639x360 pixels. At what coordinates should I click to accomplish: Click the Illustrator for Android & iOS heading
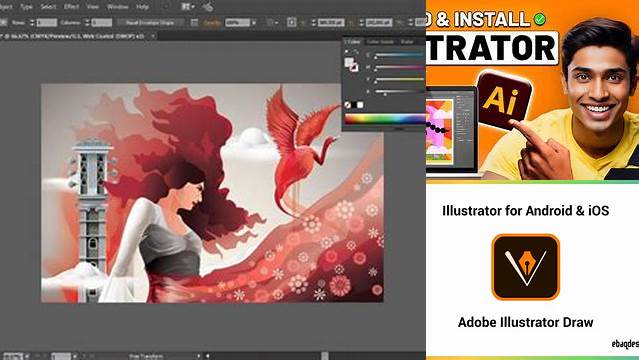(525, 211)
